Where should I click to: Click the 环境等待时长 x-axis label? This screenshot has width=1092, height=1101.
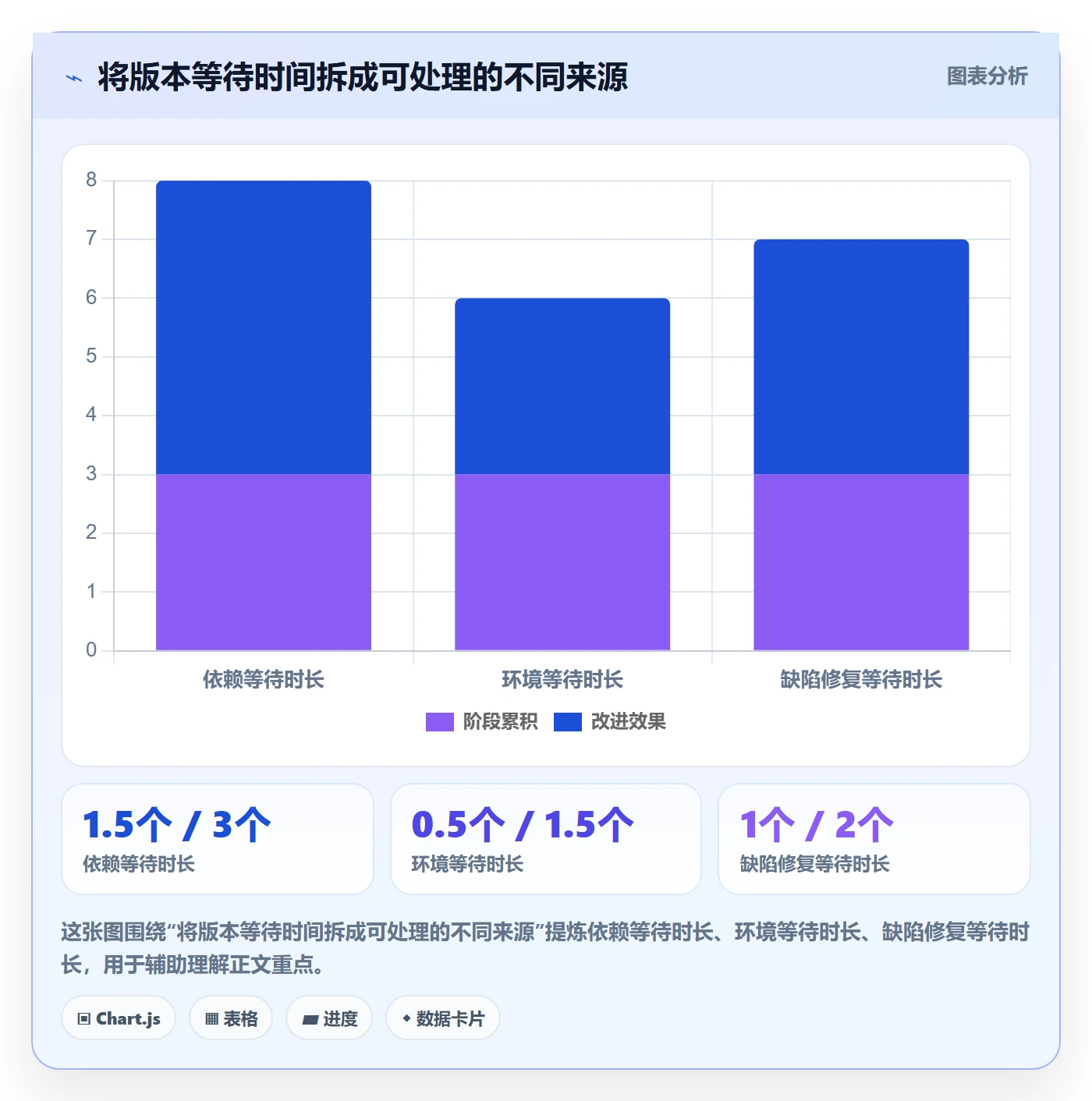(562, 680)
